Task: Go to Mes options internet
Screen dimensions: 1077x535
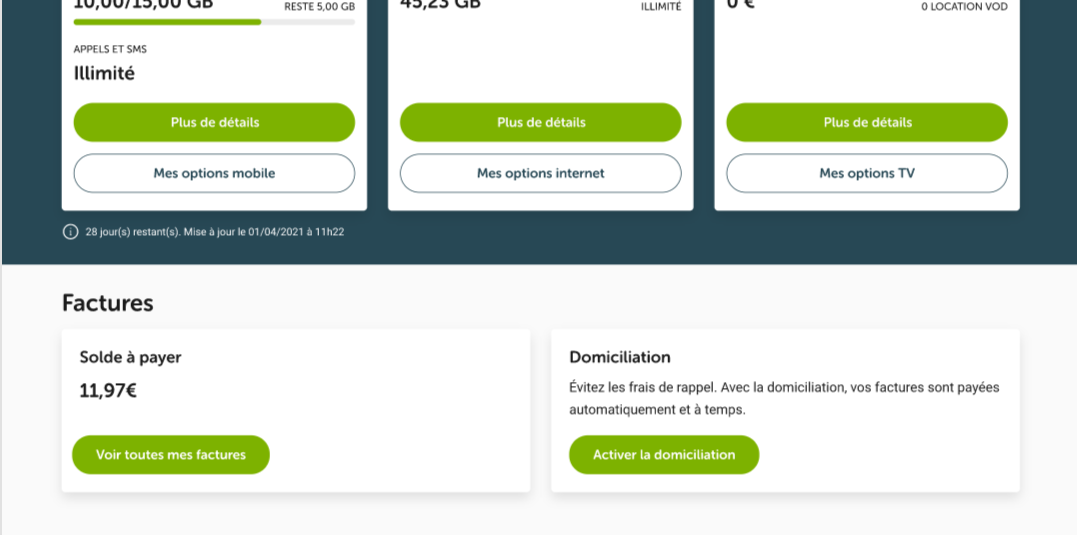Action: (x=541, y=173)
